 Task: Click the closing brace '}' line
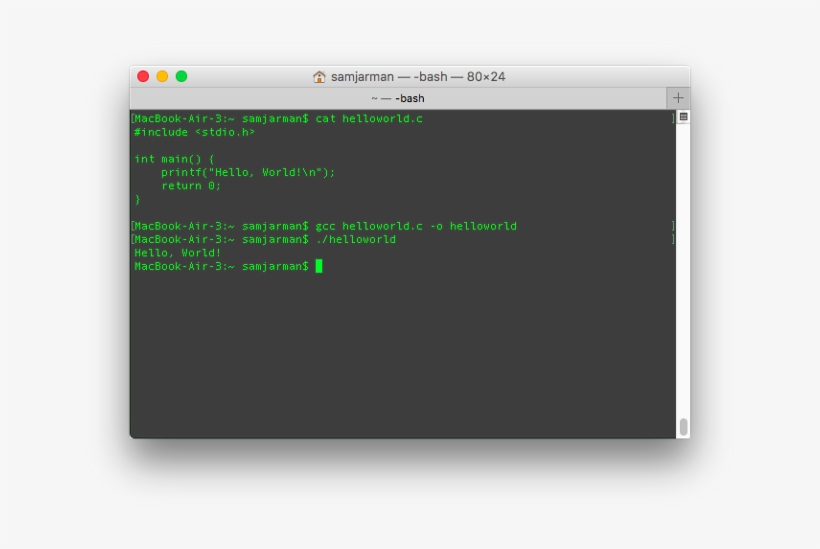point(138,199)
